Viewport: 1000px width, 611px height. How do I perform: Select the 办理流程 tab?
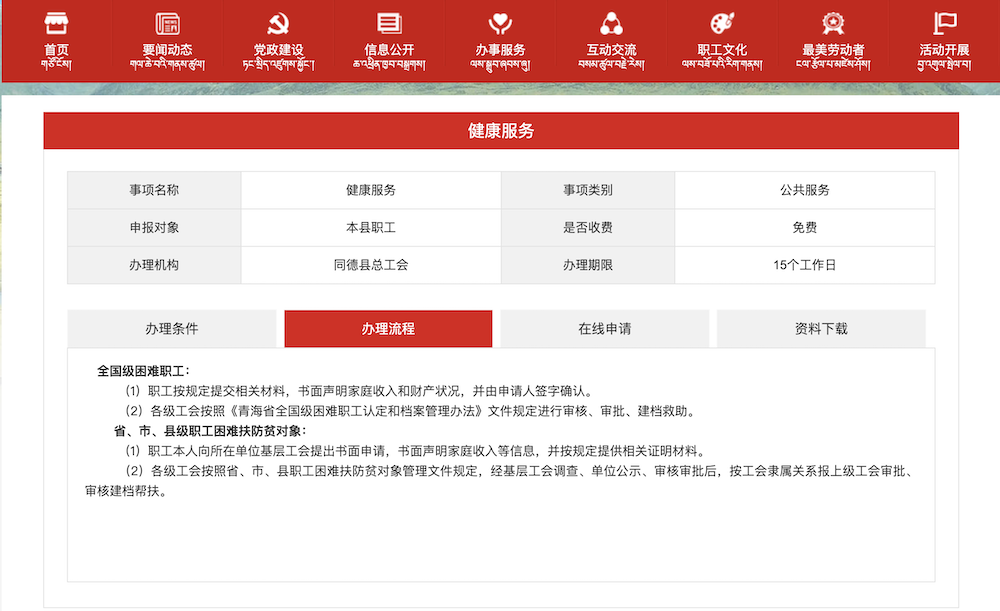[x=388, y=329]
